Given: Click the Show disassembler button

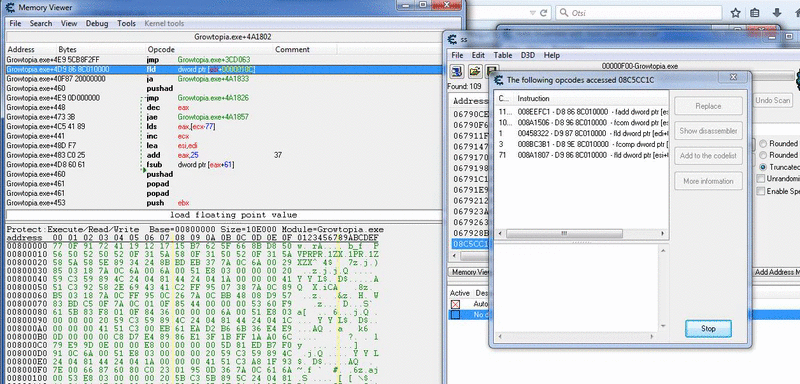Looking at the screenshot, I should pos(708,131).
